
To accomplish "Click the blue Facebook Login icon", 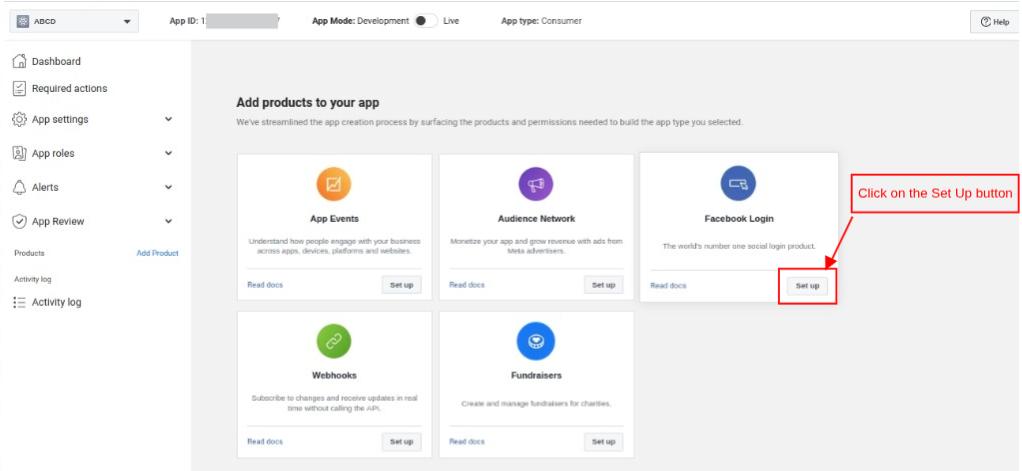I will click(738, 183).
